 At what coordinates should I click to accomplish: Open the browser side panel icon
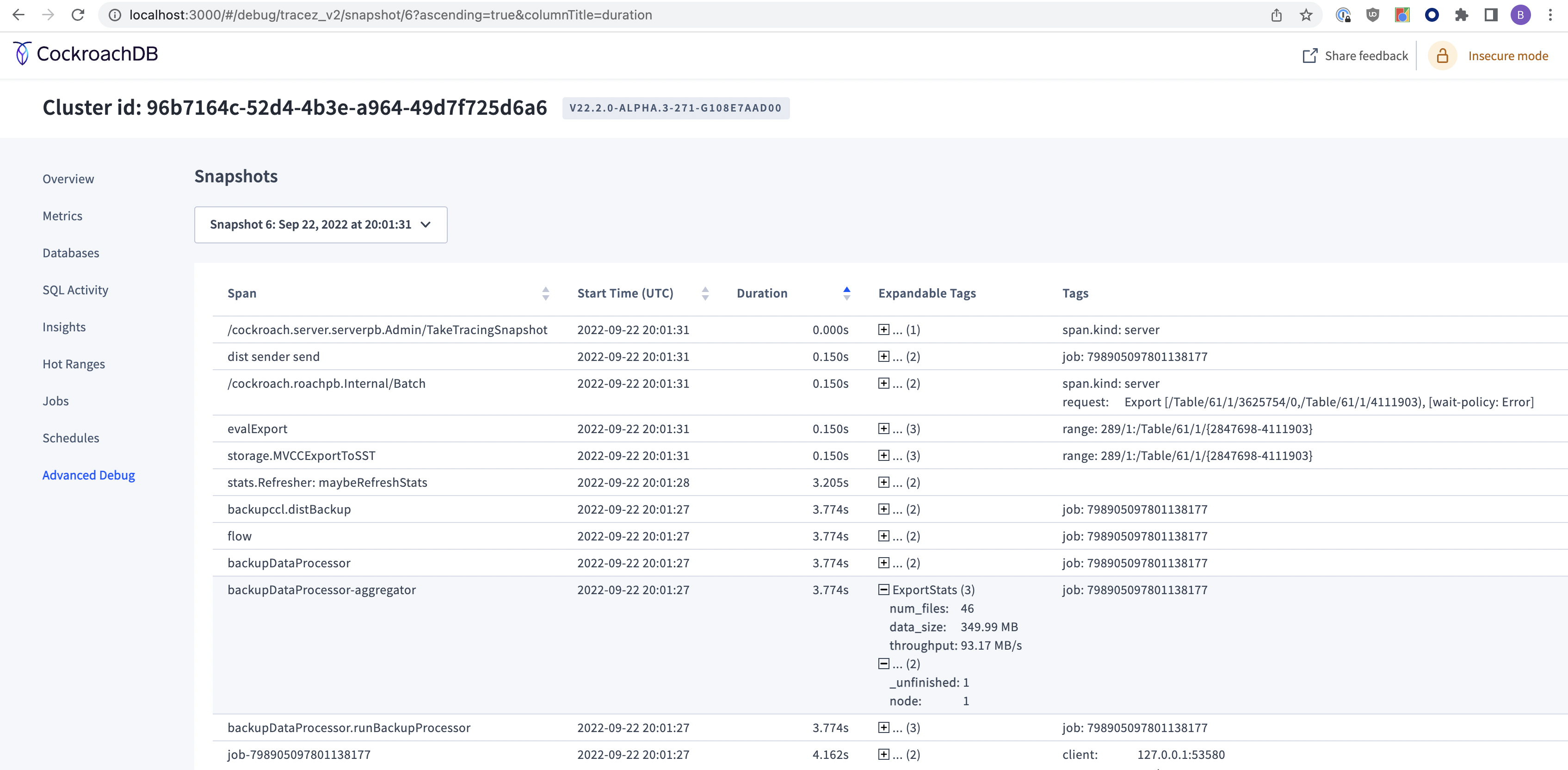(1491, 15)
